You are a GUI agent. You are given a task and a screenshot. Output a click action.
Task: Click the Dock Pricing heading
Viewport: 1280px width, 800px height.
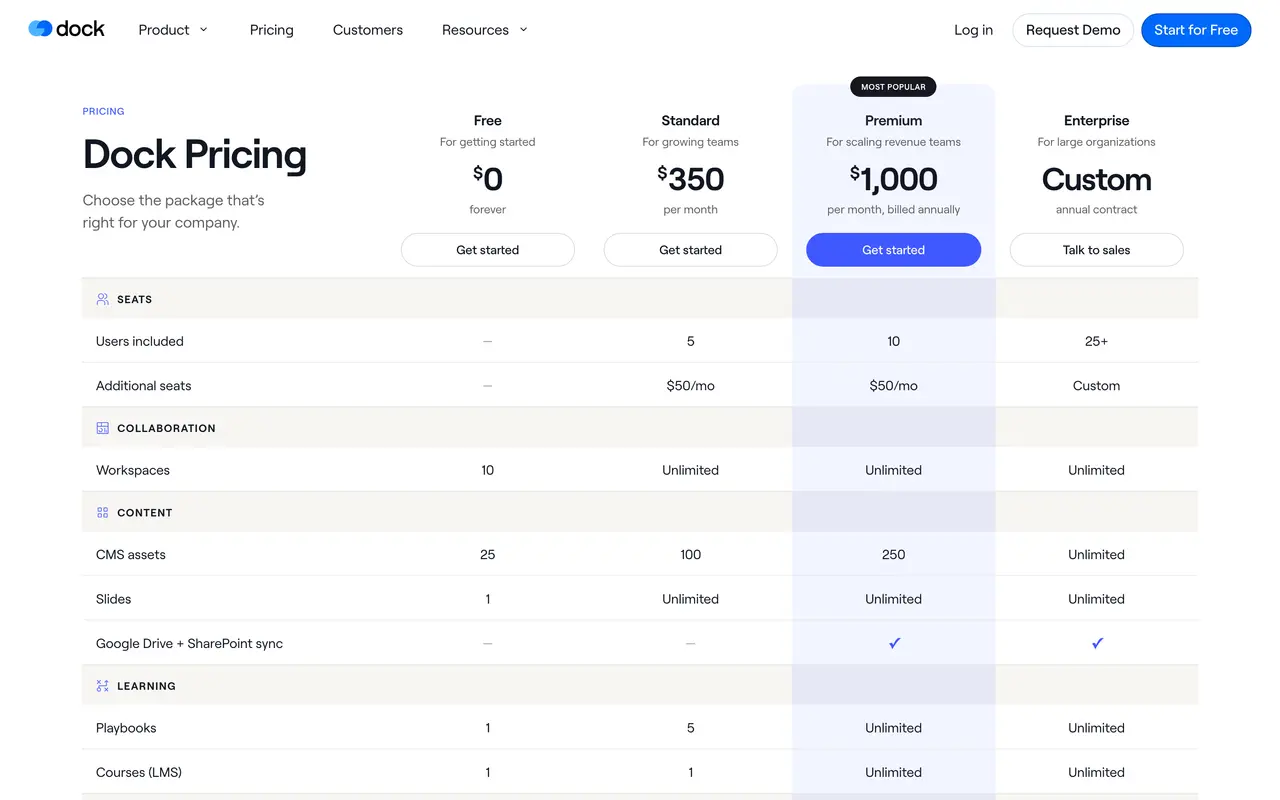(x=195, y=154)
